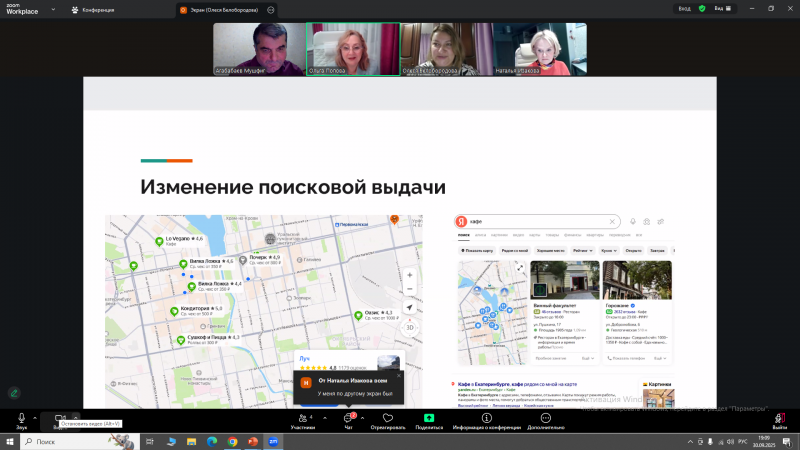Open Информация о конференции

coord(485,420)
